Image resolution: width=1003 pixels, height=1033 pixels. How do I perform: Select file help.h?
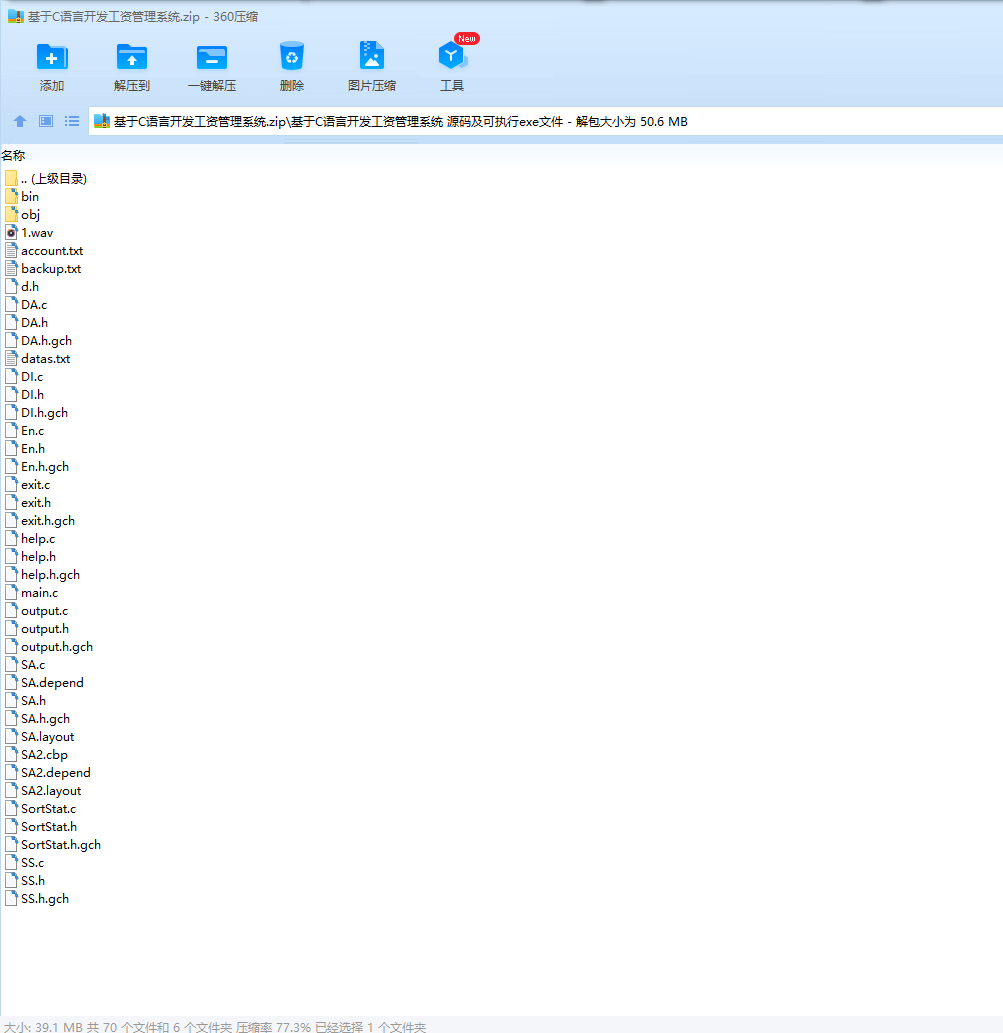pos(30,557)
